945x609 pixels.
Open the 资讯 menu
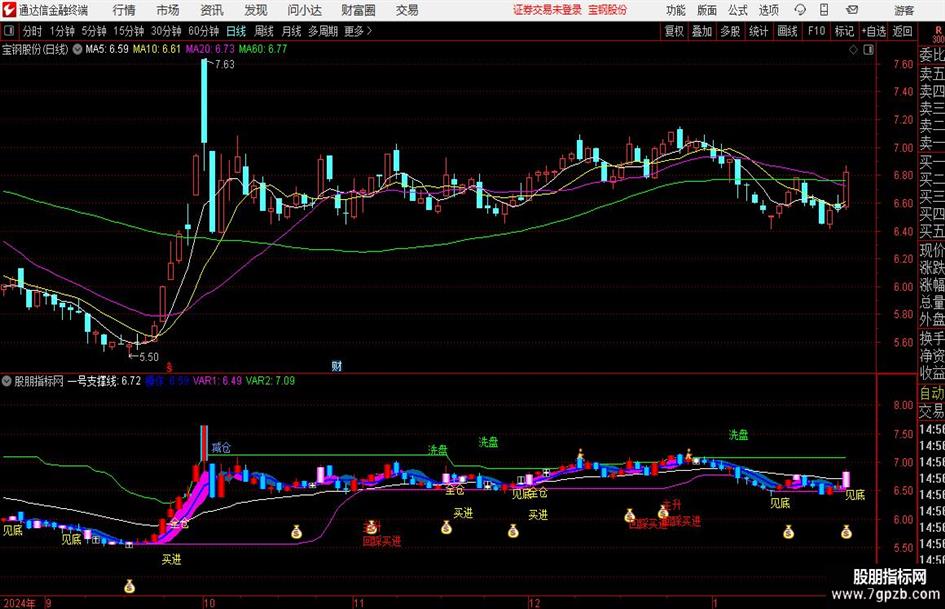click(x=212, y=10)
